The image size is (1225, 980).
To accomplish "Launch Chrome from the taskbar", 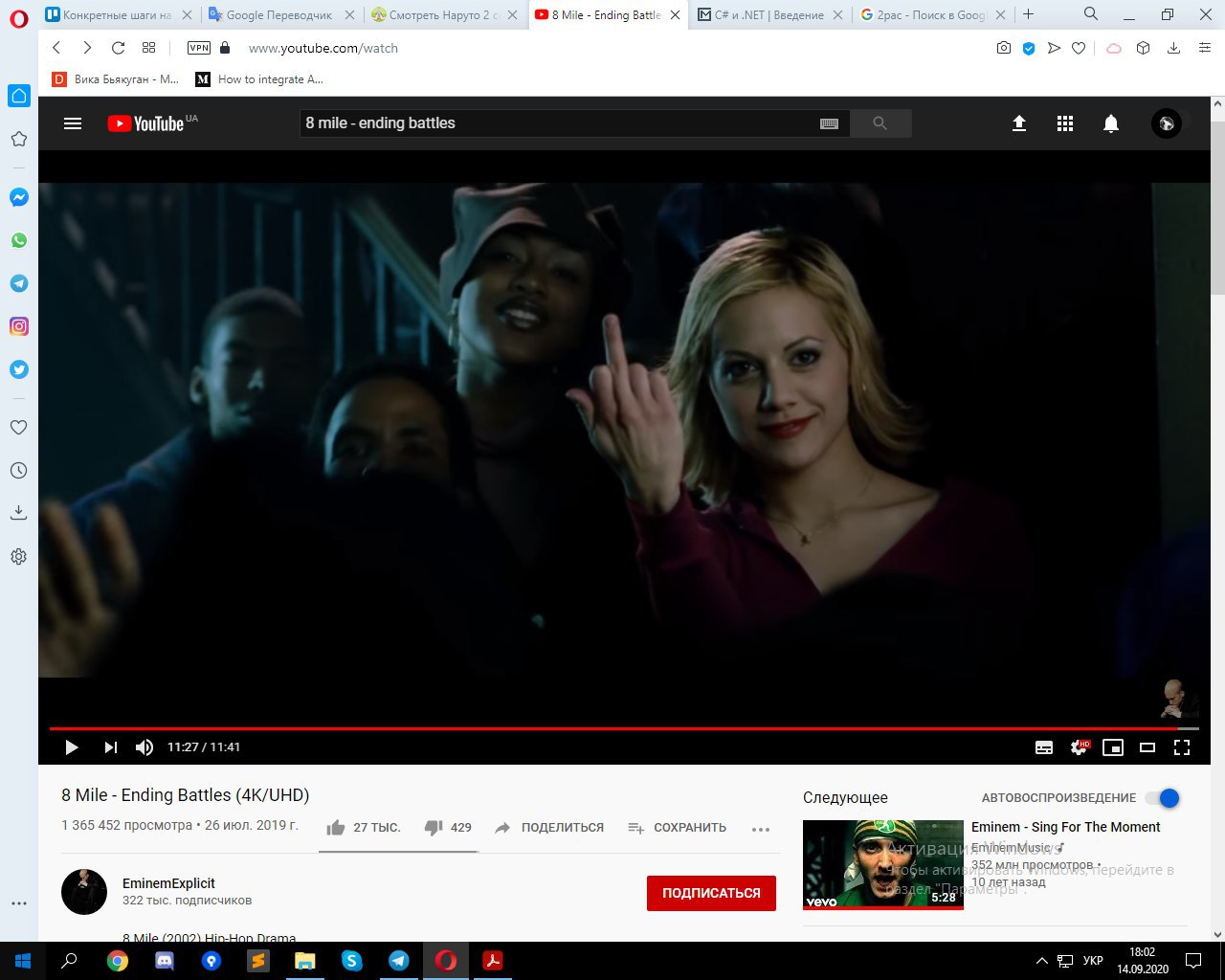I will point(117,961).
